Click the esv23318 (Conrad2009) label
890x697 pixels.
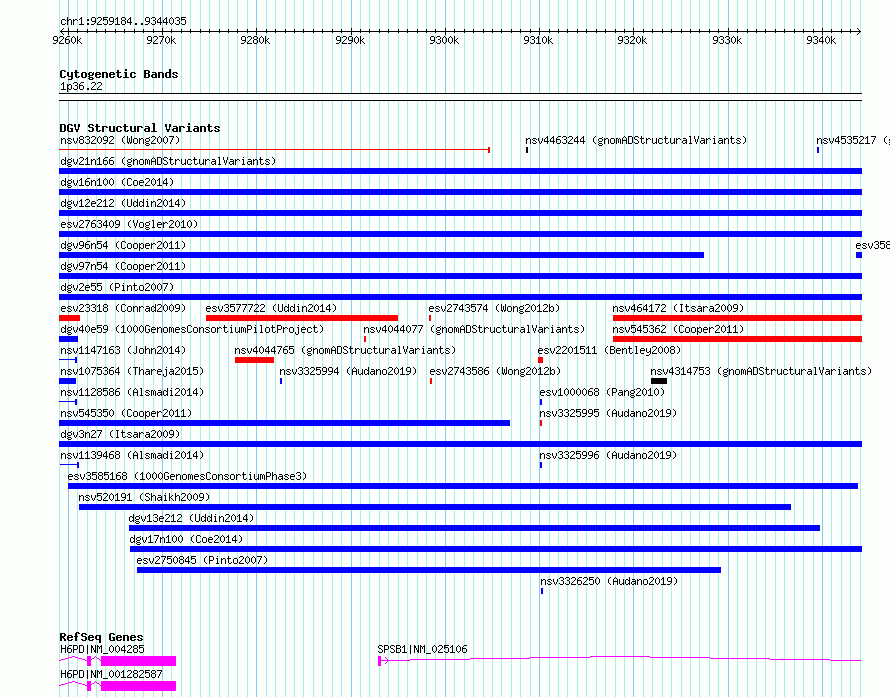(x=123, y=308)
